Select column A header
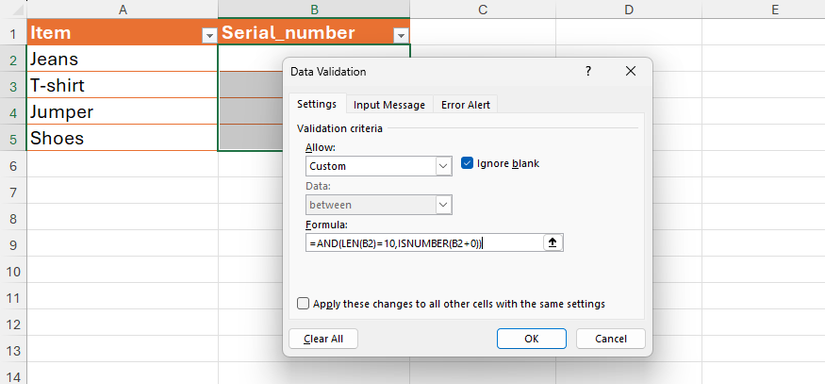The width and height of the screenshot is (825, 384). (122, 9)
